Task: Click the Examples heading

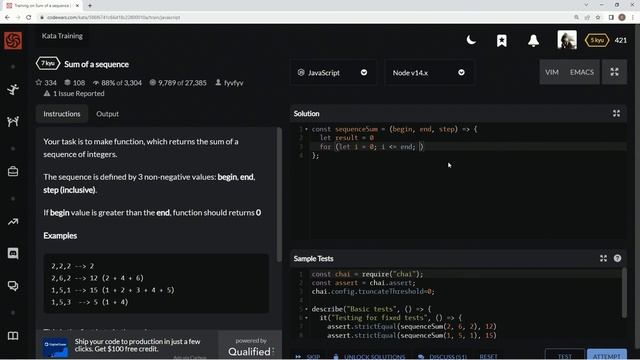Action: (x=60, y=236)
